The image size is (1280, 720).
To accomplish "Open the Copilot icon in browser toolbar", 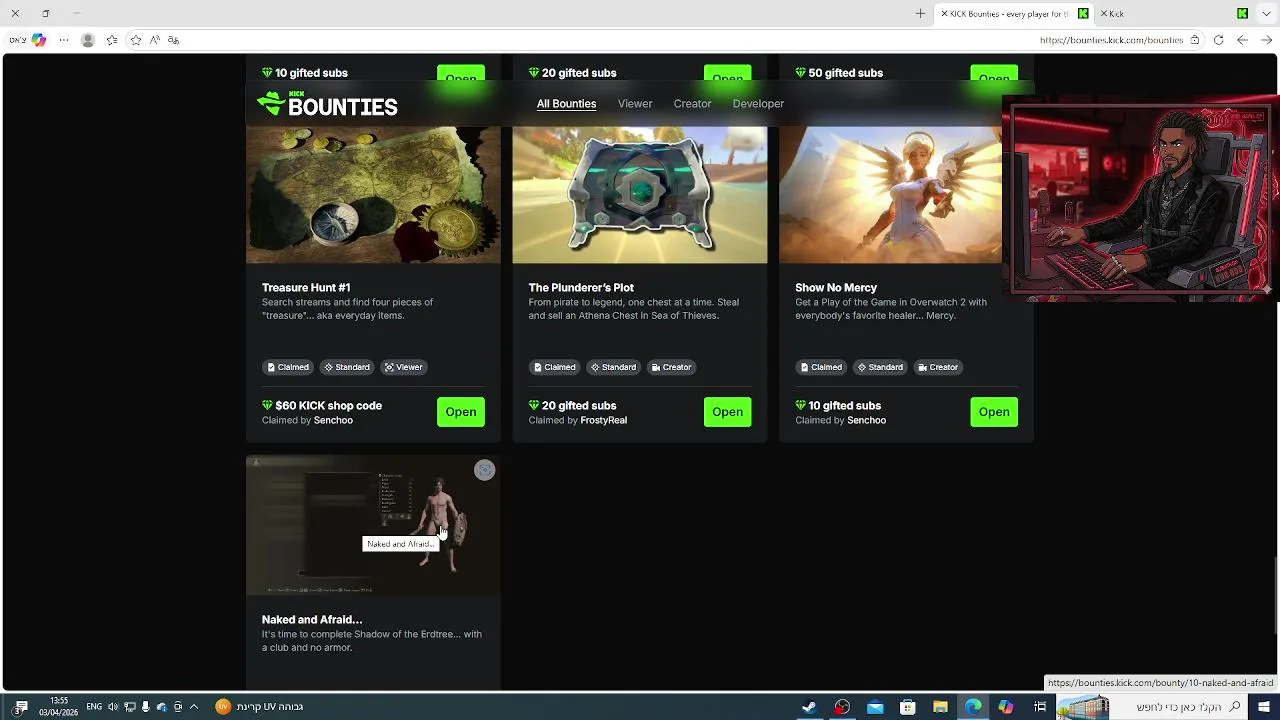I will click(x=39, y=40).
